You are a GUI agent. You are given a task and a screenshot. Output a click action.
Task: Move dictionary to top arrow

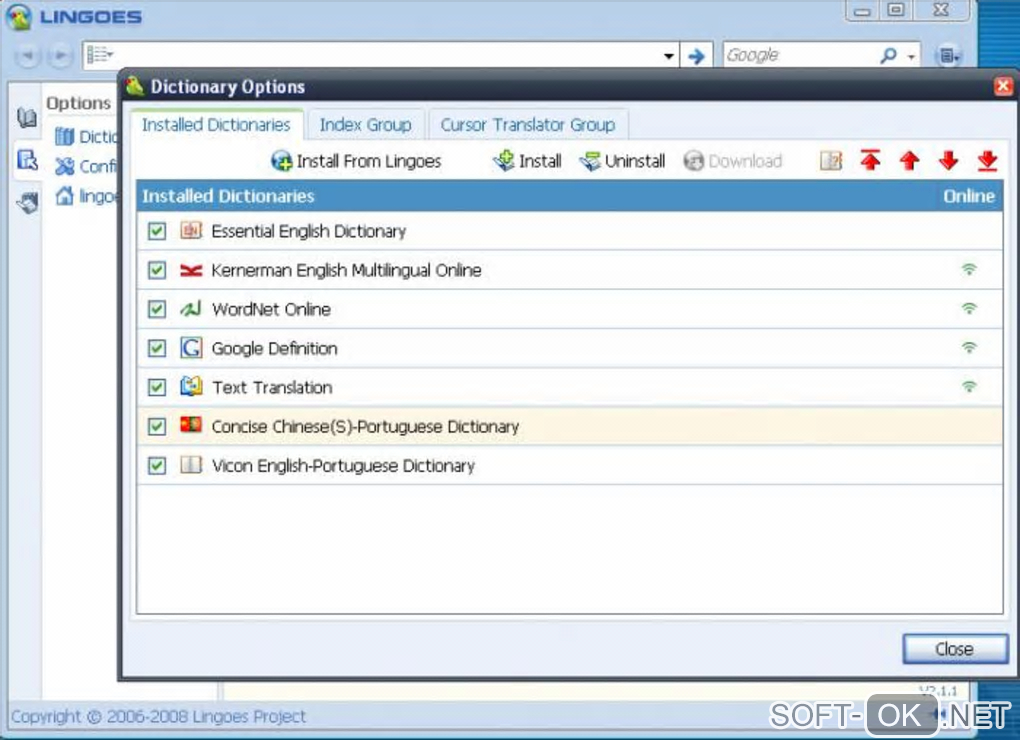pyautogui.click(x=870, y=160)
